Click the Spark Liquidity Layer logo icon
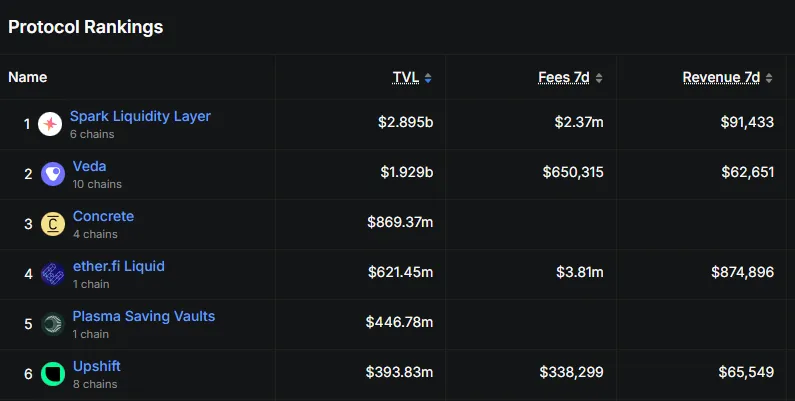Viewport: 795px width, 401px height. pyautogui.click(x=50, y=124)
